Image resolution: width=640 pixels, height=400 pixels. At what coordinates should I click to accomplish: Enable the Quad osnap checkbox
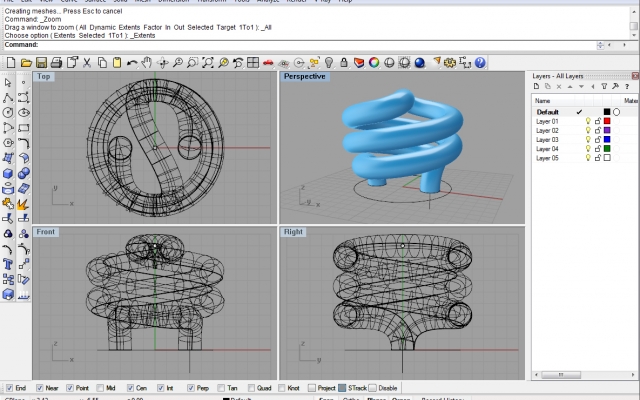(251, 388)
